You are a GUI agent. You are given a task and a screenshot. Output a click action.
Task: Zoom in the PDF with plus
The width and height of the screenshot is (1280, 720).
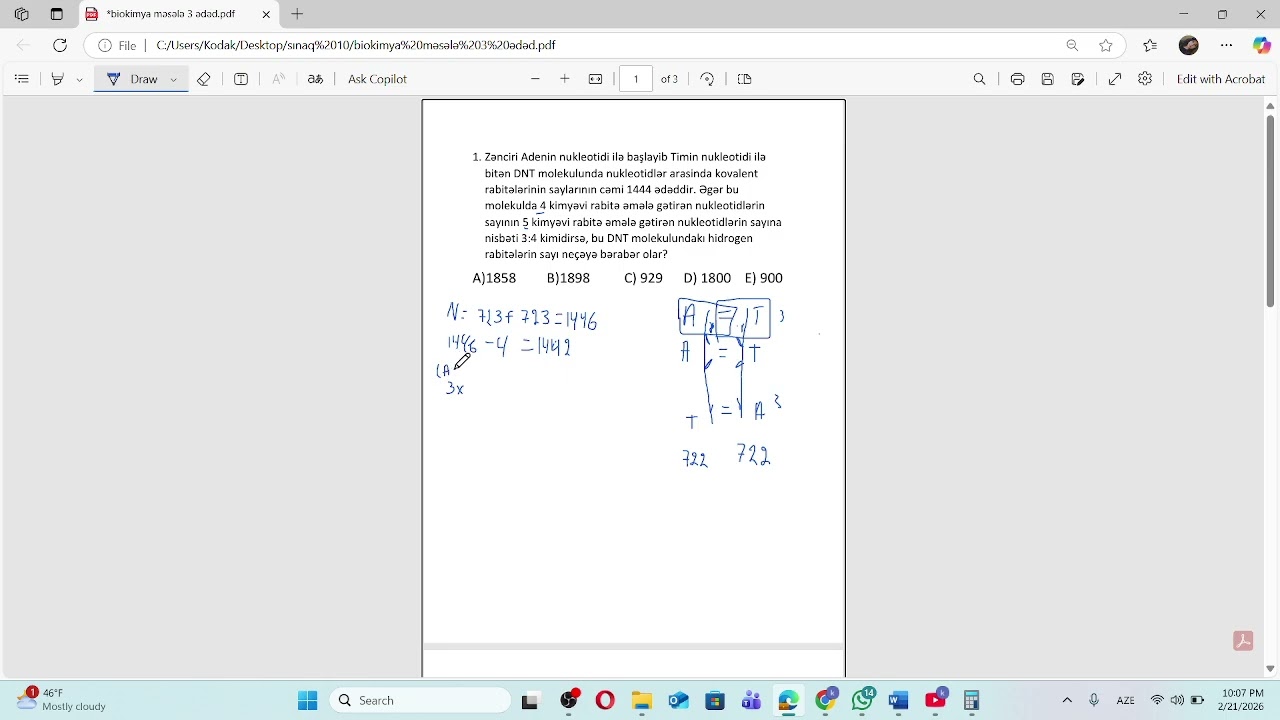tap(565, 79)
